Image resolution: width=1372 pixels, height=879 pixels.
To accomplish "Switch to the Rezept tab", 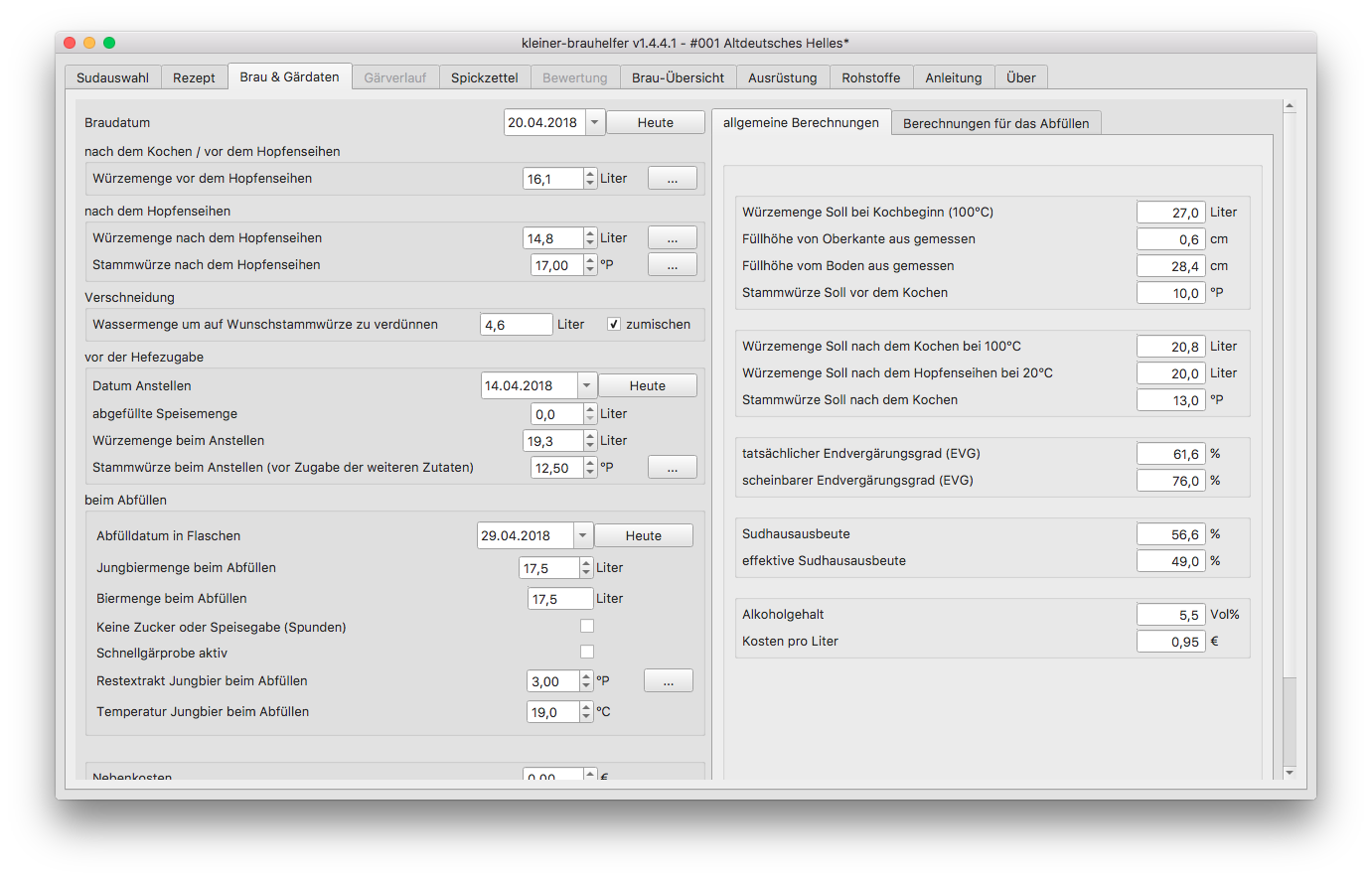I will pyautogui.click(x=194, y=78).
